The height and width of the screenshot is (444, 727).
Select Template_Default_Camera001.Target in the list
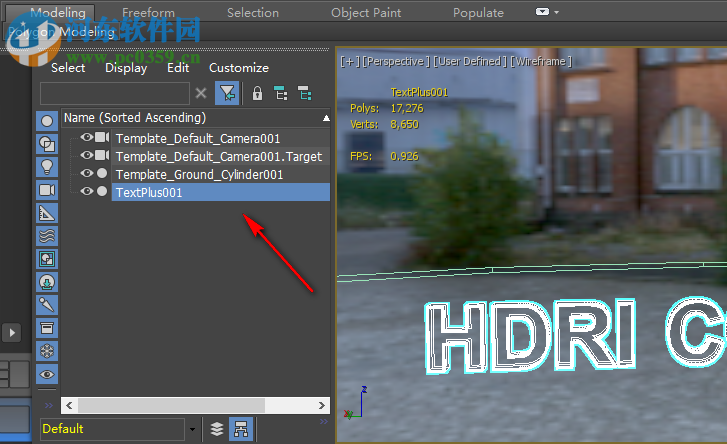221,157
